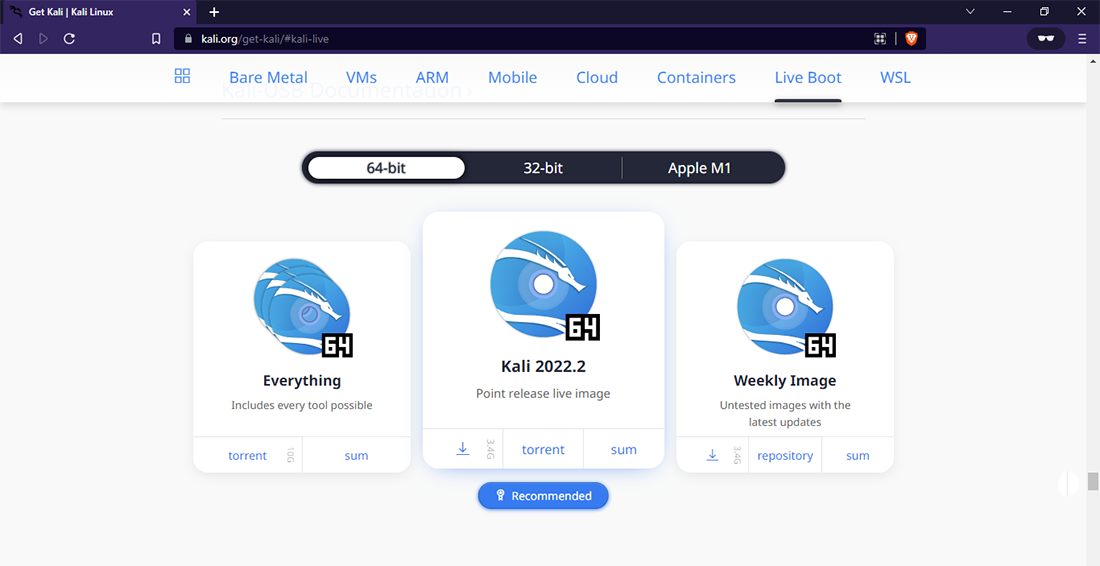
Task: Go to the WSL section
Action: pyautogui.click(x=896, y=77)
